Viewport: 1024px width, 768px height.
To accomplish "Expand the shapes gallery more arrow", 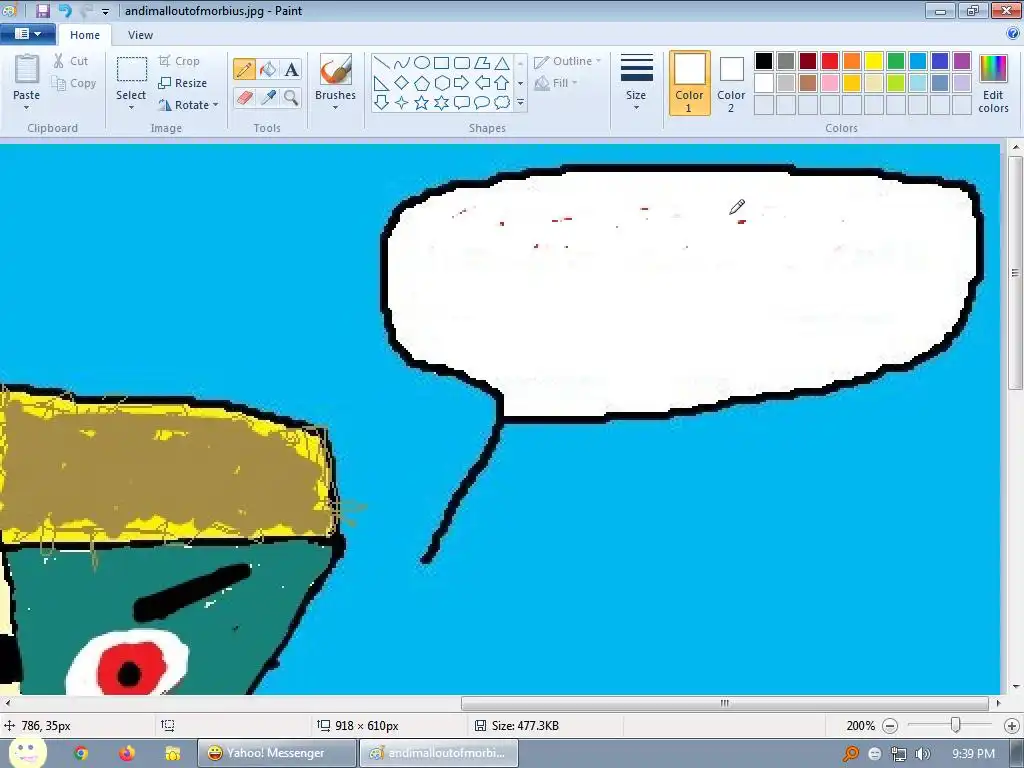I will 520,103.
